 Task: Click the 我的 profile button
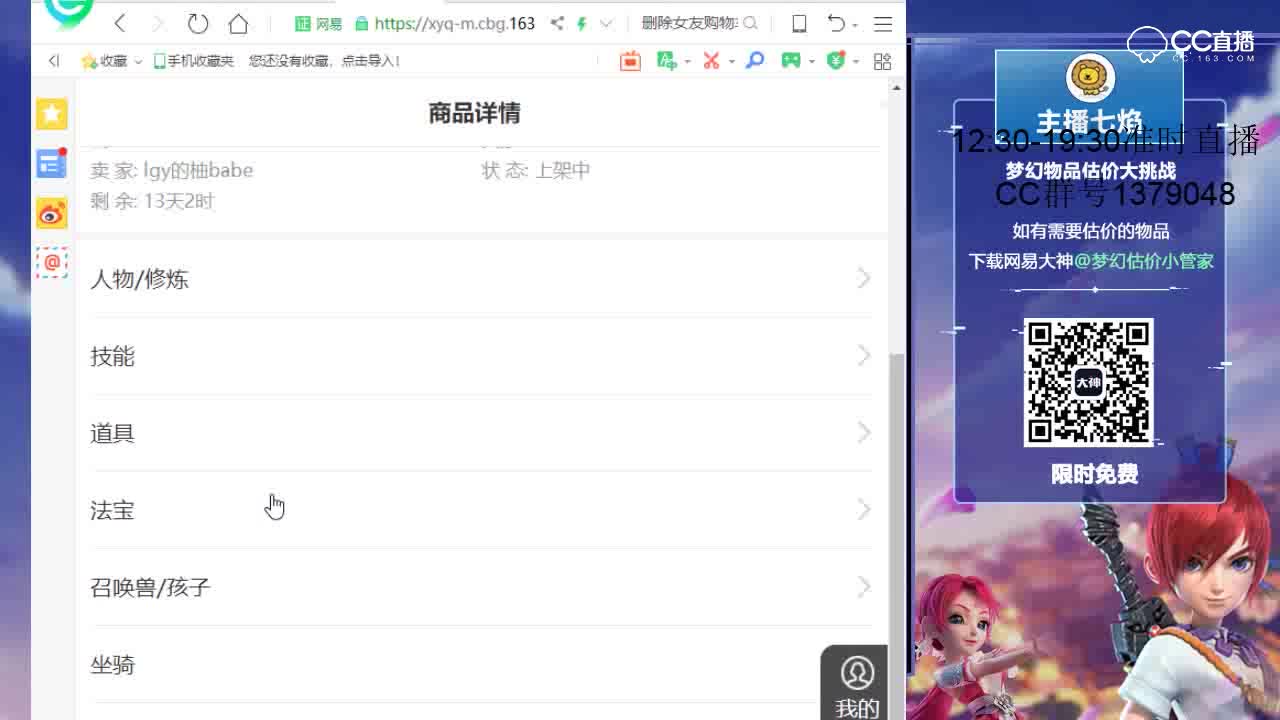coord(856,685)
